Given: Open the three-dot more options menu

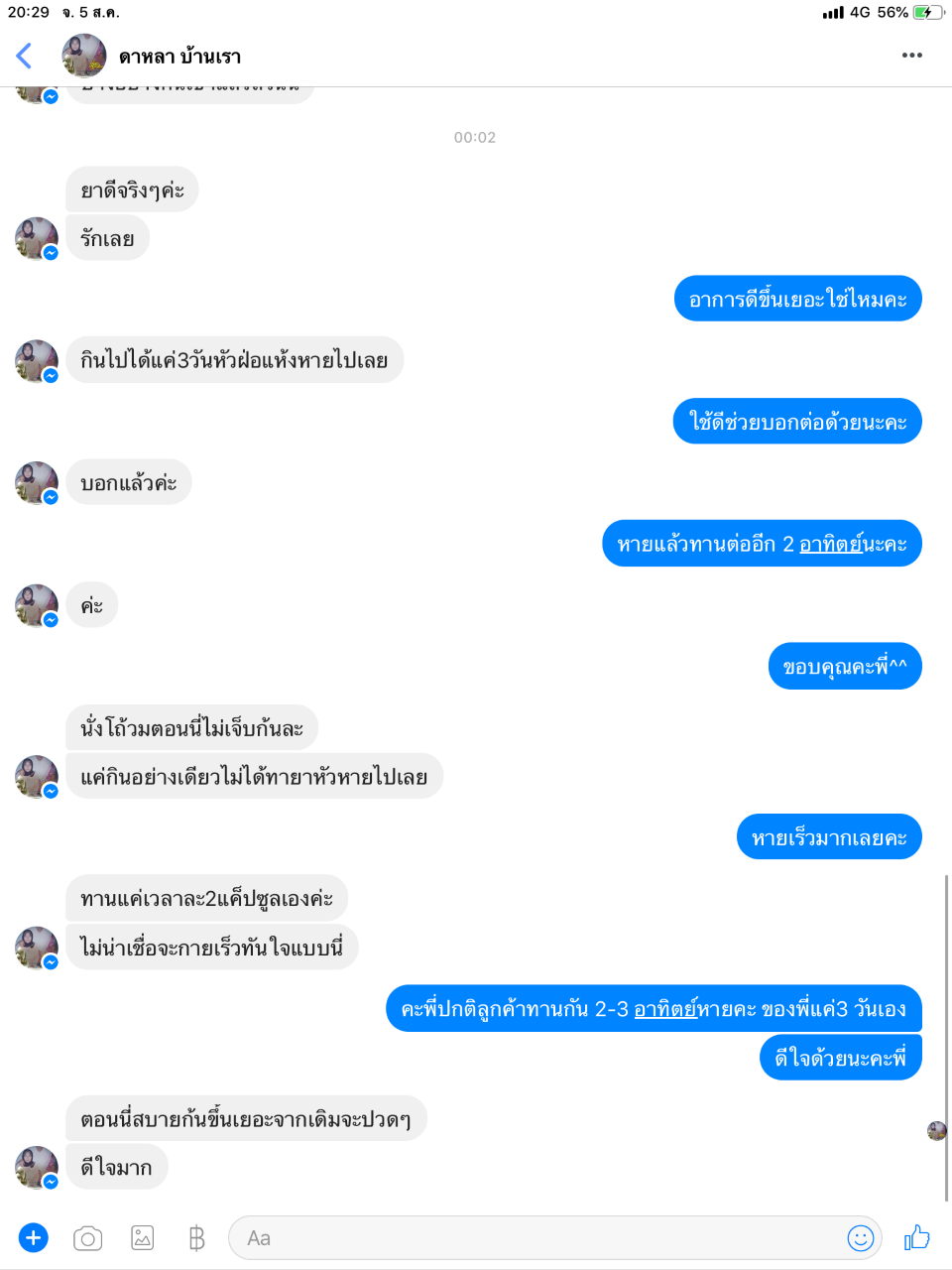Looking at the screenshot, I should click(x=912, y=56).
